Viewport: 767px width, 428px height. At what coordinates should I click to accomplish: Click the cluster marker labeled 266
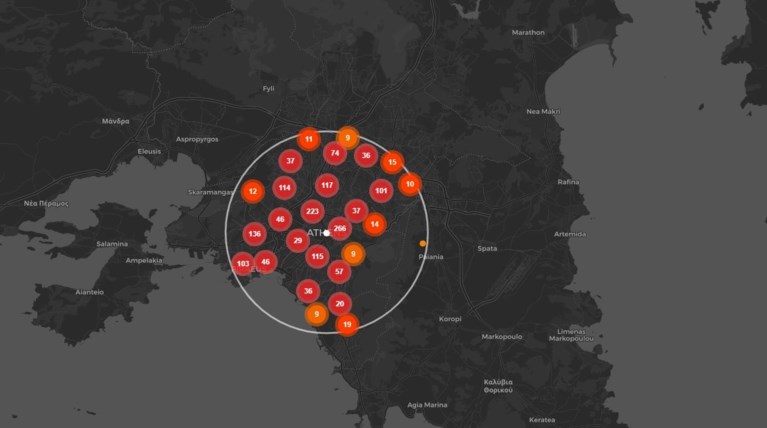pyautogui.click(x=340, y=228)
